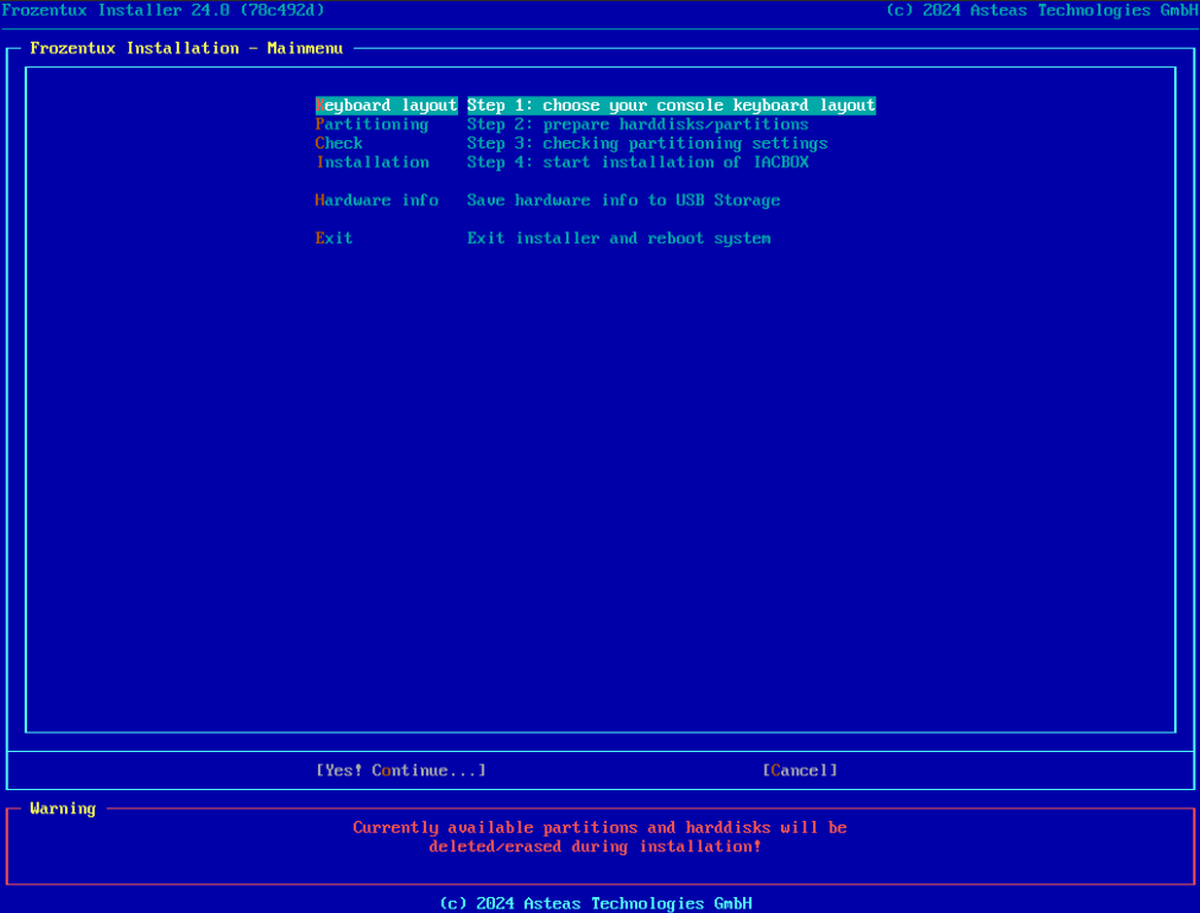1200x913 pixels.
Task: Choose the Partitioning menu option
Action: (x=372, y=124)
